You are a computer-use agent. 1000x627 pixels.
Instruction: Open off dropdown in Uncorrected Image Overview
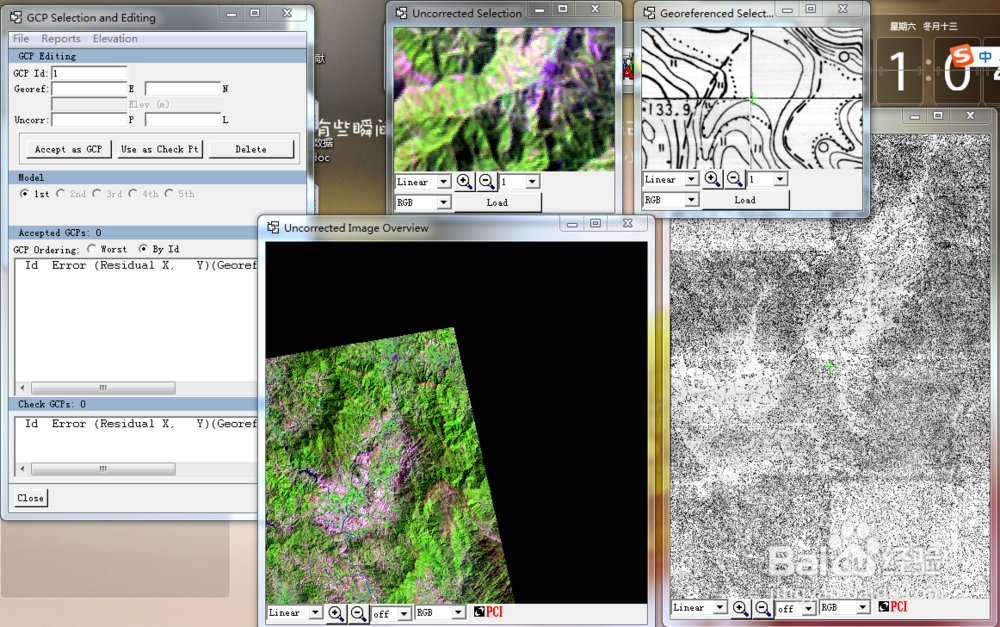(404, 614)
